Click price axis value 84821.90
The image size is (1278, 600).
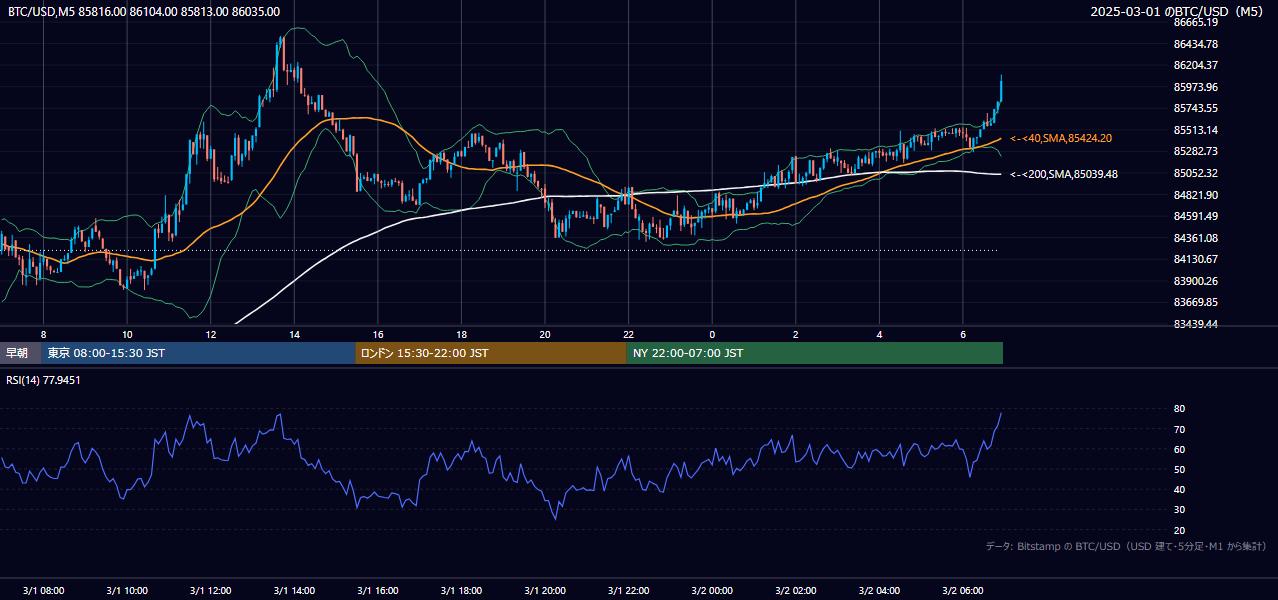(1195, 195)
